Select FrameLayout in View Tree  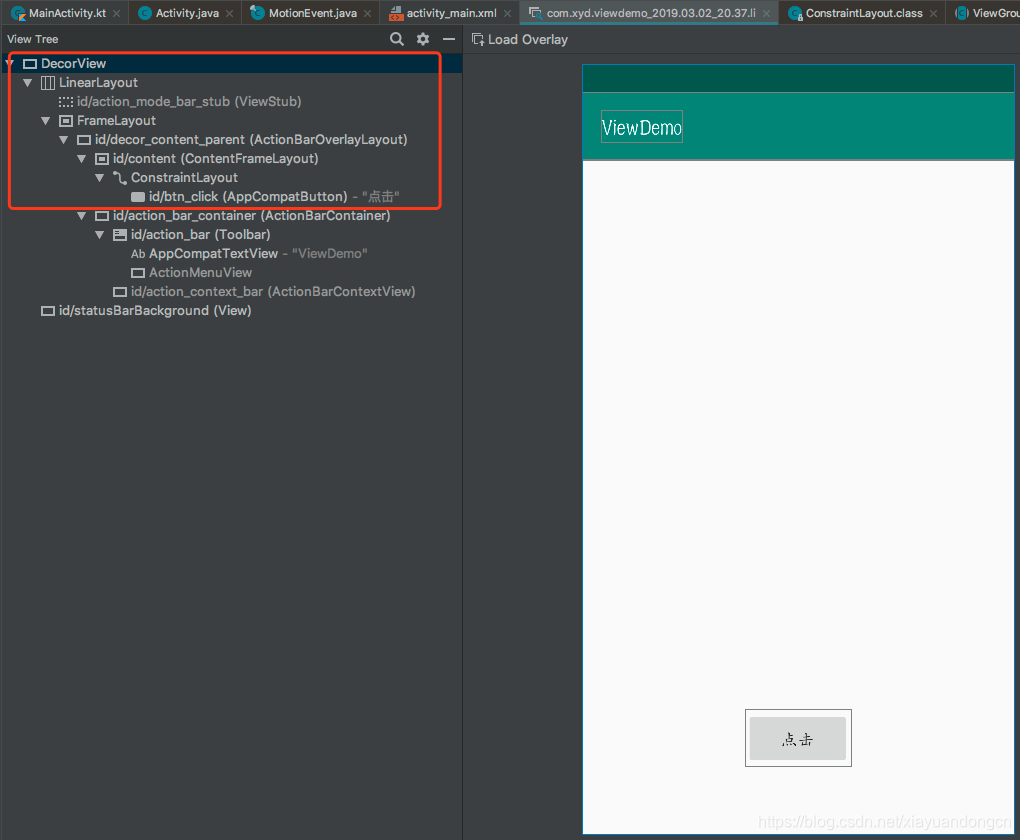231,120
